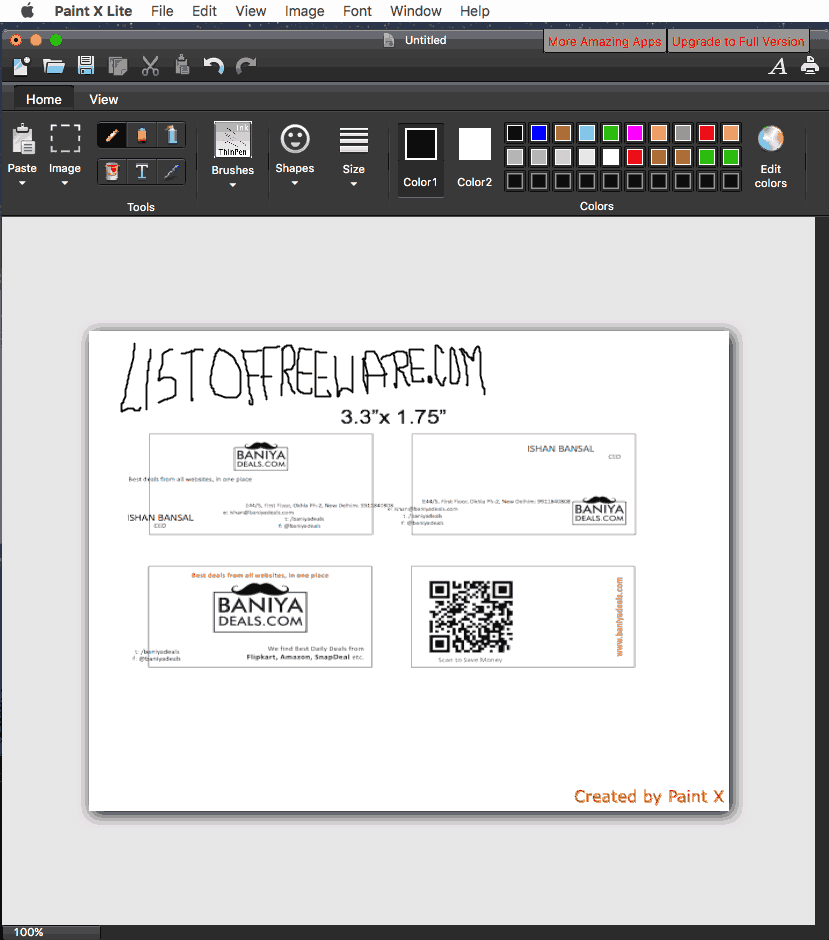The height and width of the screenshot is (940, 829).
Task: Open the font panel with the A icon
Action: pyautogui.click(x=778, y=66)
